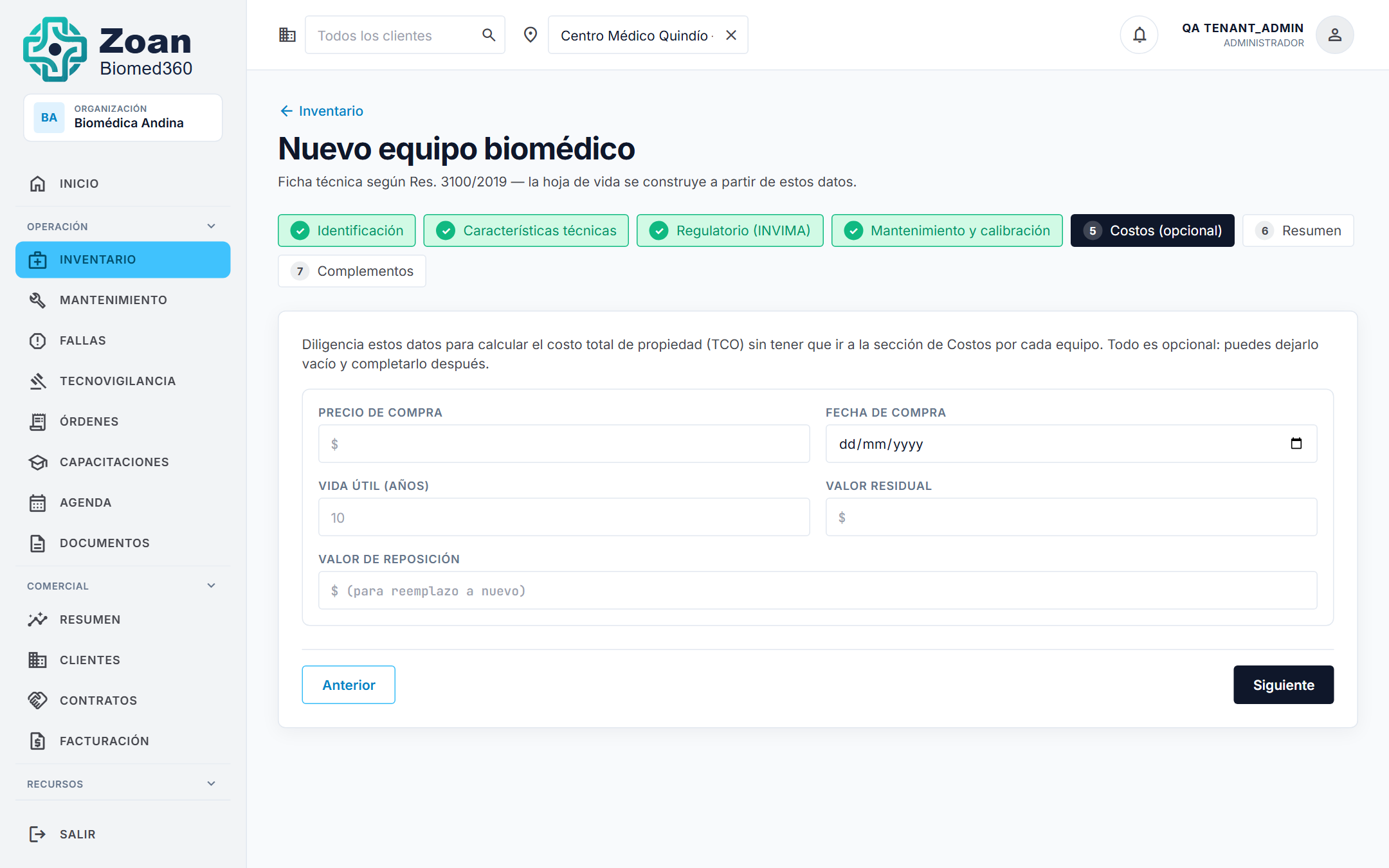Click the Zoan Biomed360 logo
The width and height of the screenshot is (1389, 868).
[108, 50]
